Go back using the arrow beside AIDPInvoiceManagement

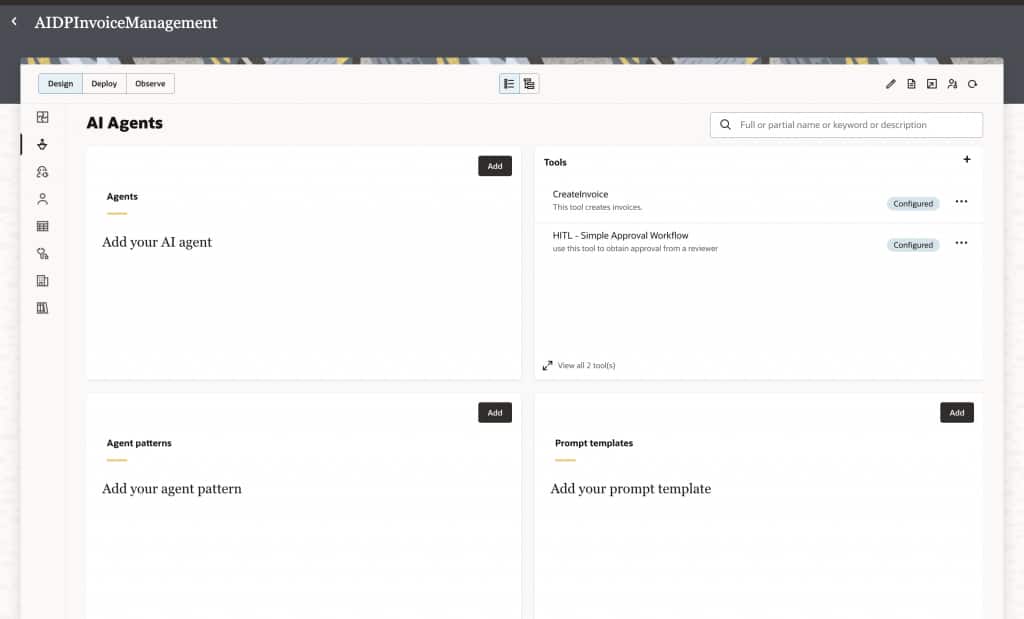pyautogui.click(x=14, y=22)
